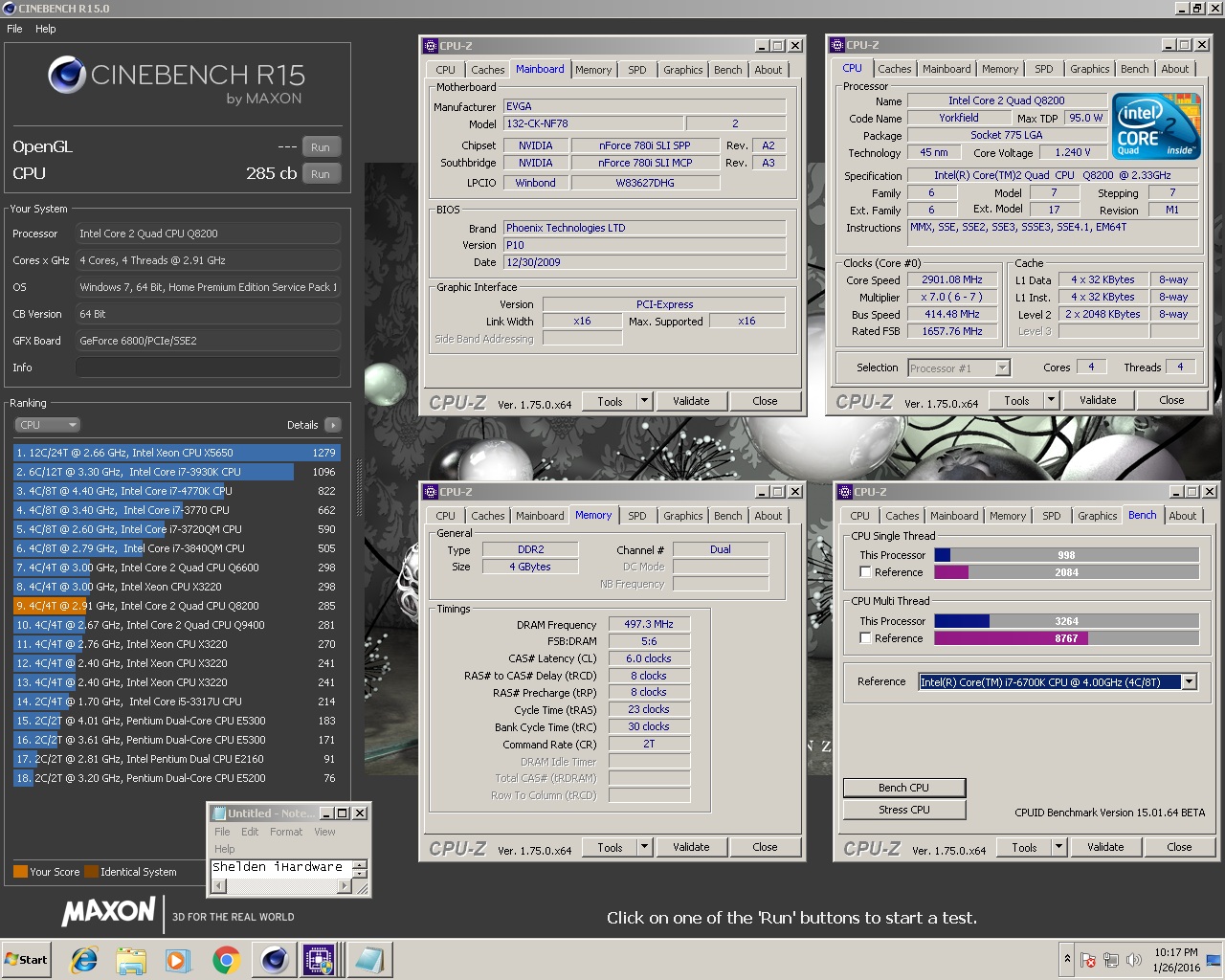Enable Reference checkbox under CPU Single Thread

pyautogui.click(x=865, y=572)
